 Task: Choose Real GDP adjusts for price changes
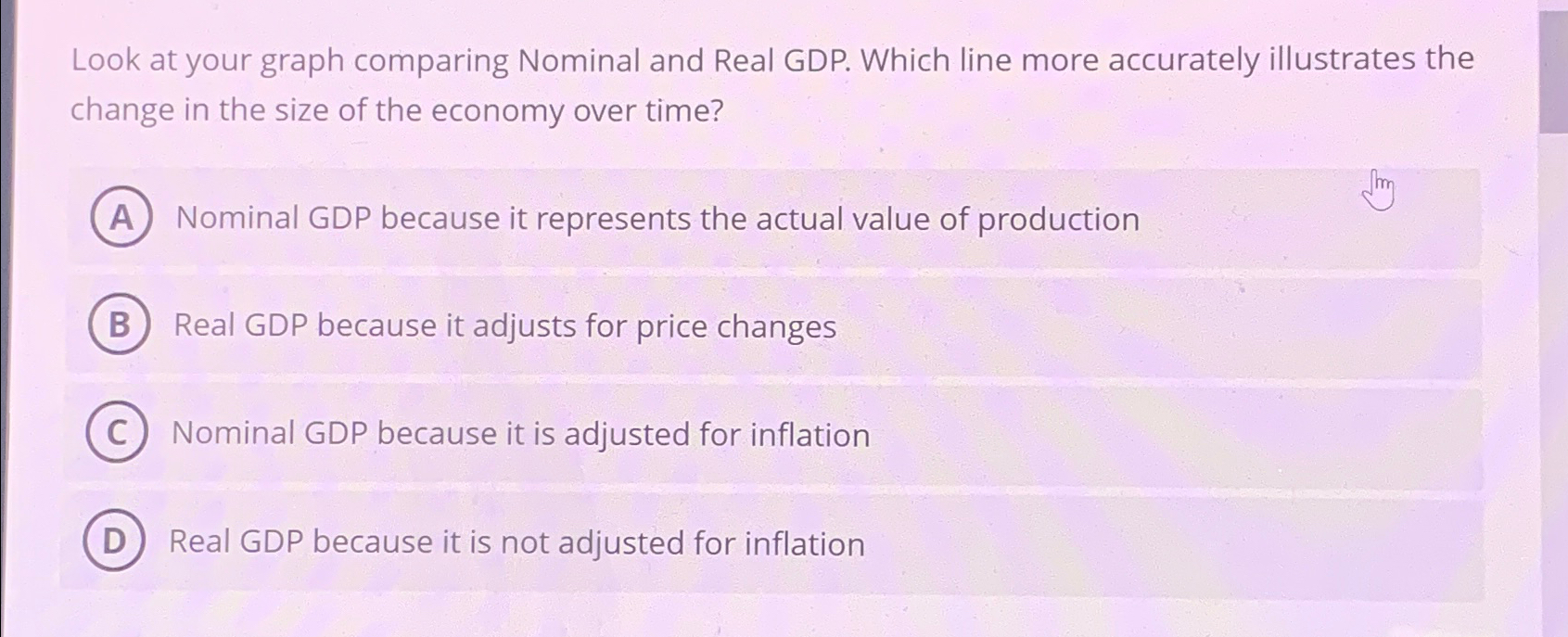tap(502, 328)
